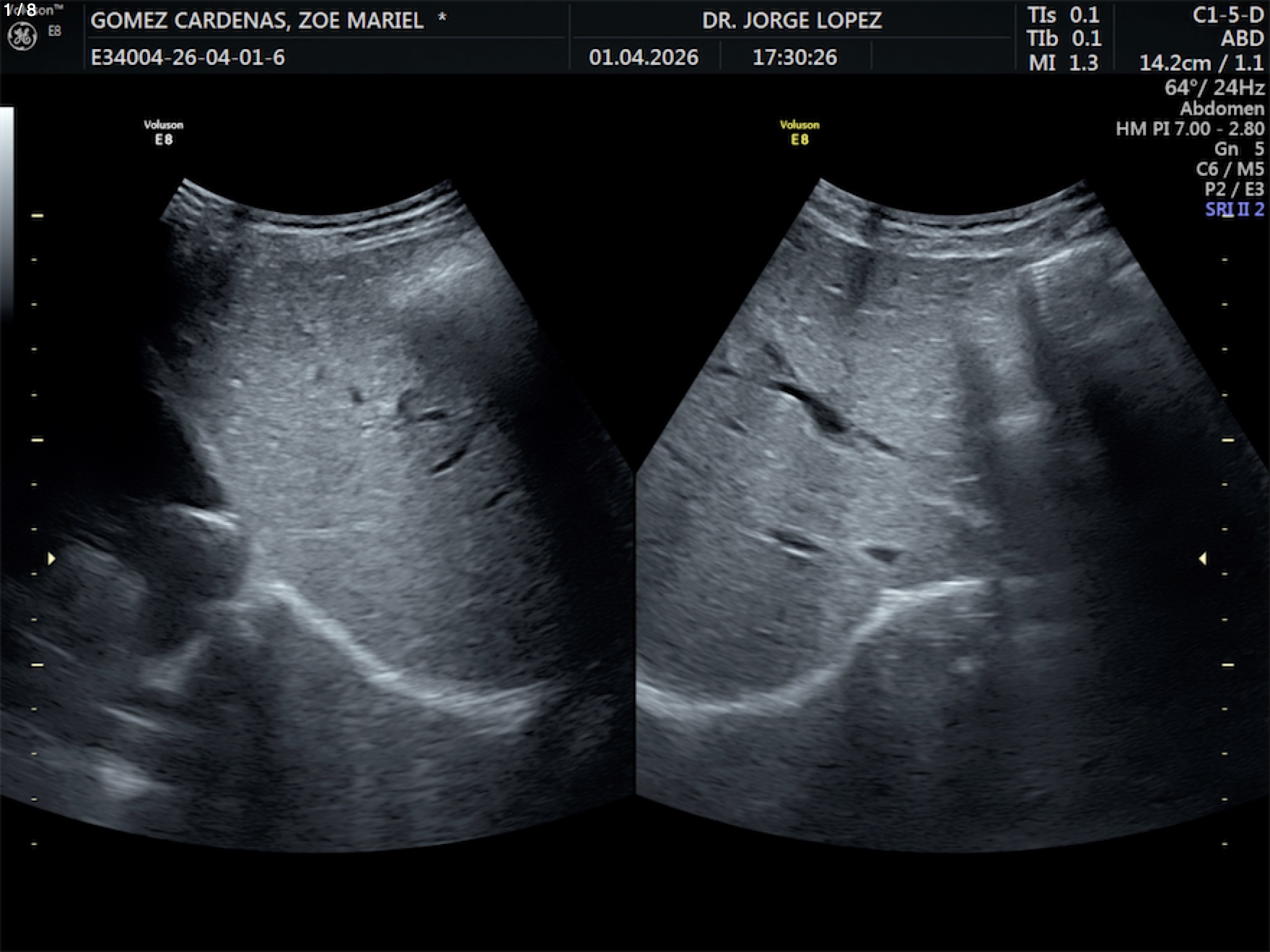Click the asterisk next to the patient name
The width and height of the screenshot is (1270, 952).
[442, 18]
